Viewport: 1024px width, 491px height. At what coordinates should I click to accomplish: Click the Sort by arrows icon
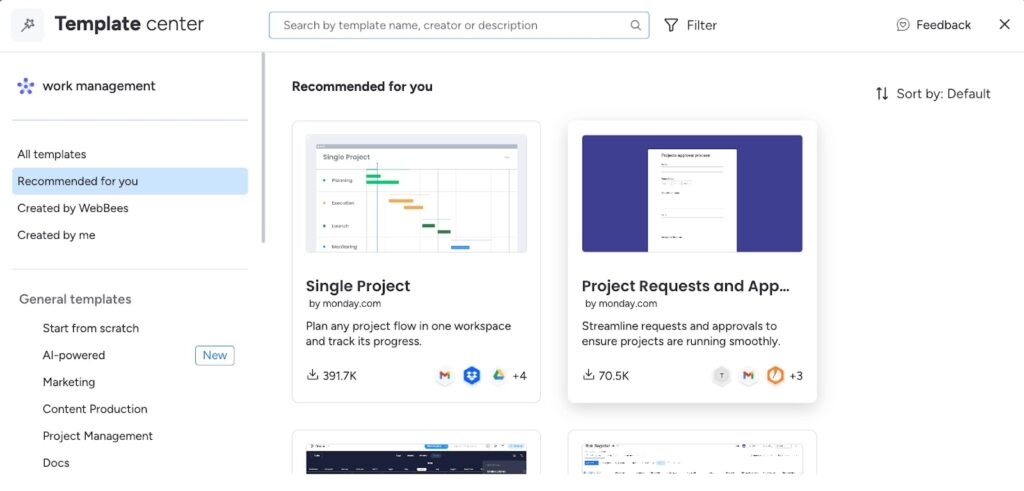tap(882, 93)
